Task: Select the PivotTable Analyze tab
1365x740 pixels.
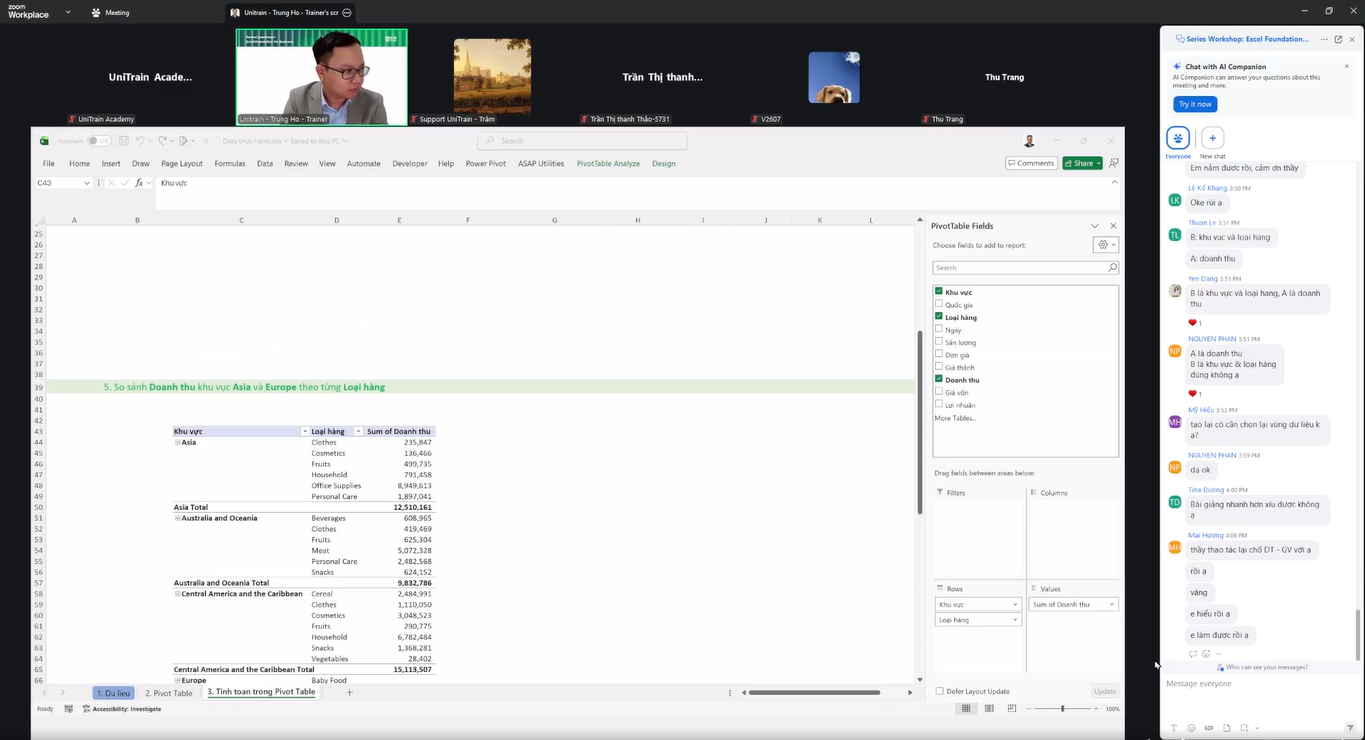Action: (608, 163)
